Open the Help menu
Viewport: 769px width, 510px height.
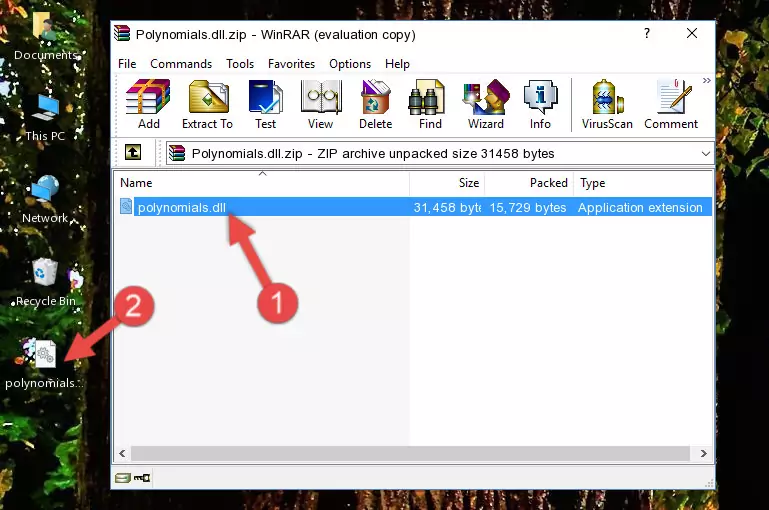coord(397,64)
